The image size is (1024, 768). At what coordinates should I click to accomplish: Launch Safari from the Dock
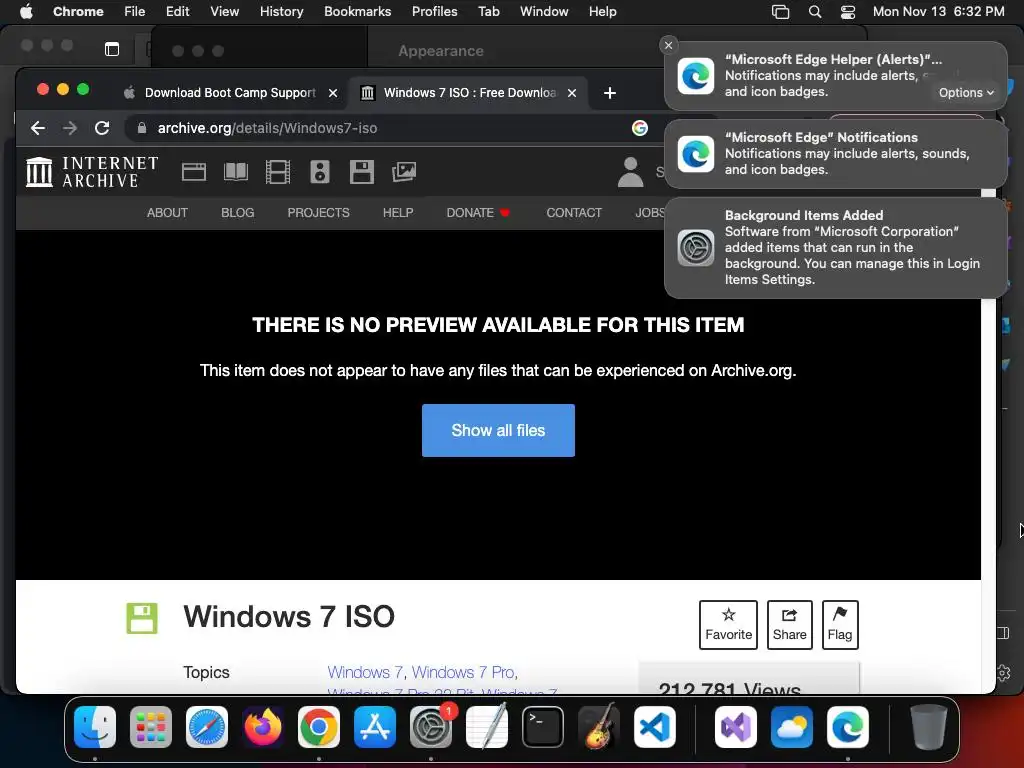pos(207,727)
